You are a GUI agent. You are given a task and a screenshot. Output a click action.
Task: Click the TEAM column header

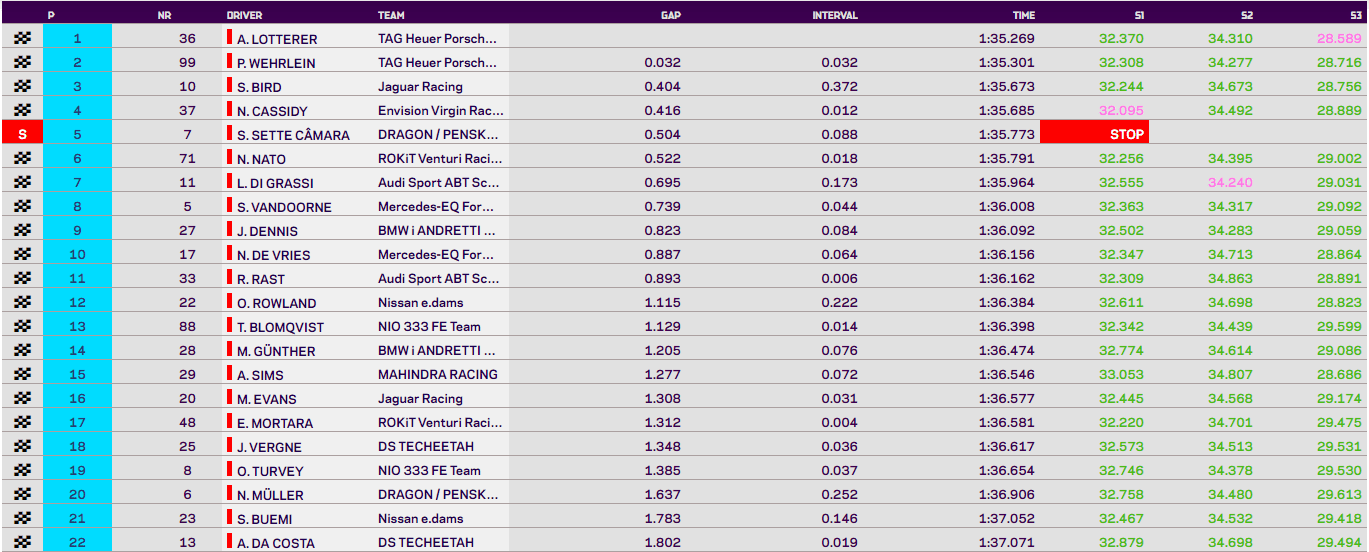point(391,15)
